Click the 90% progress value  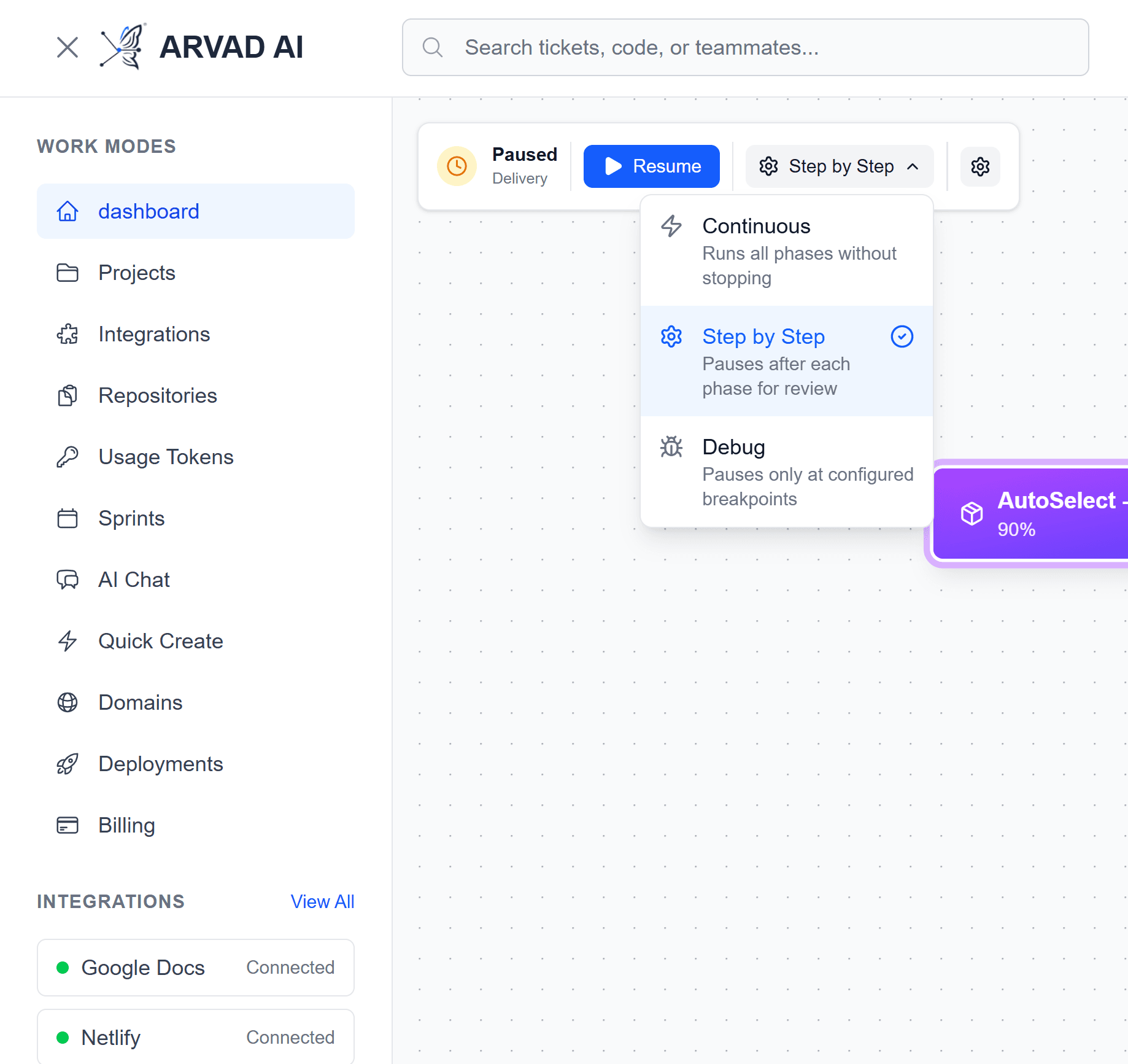1016,529
